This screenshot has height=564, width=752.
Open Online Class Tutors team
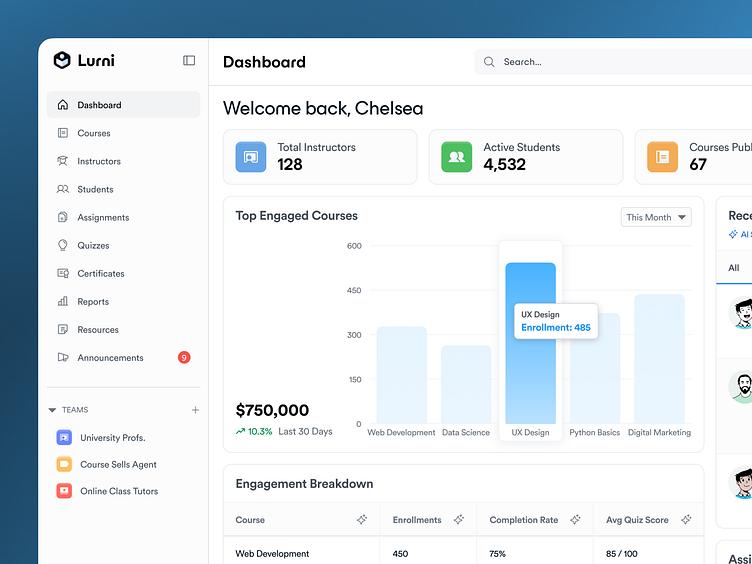click(x=123, y=491)
